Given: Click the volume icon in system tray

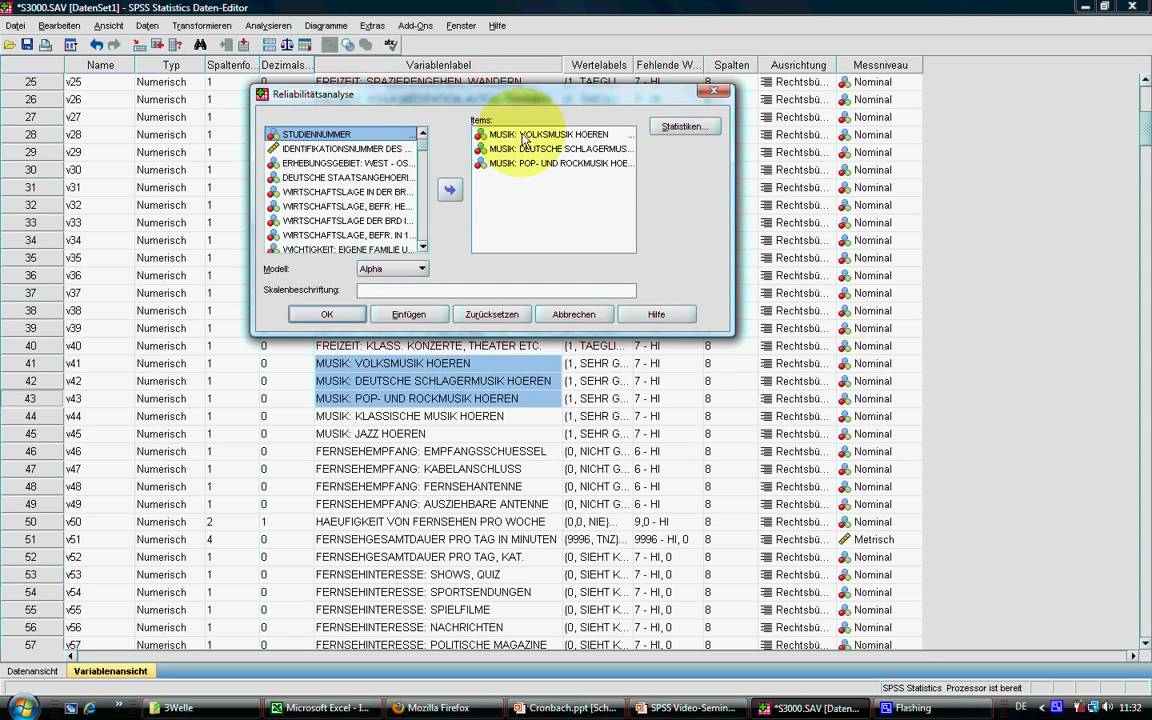Looking at the screenshot, I should [x=1107, y=707].
